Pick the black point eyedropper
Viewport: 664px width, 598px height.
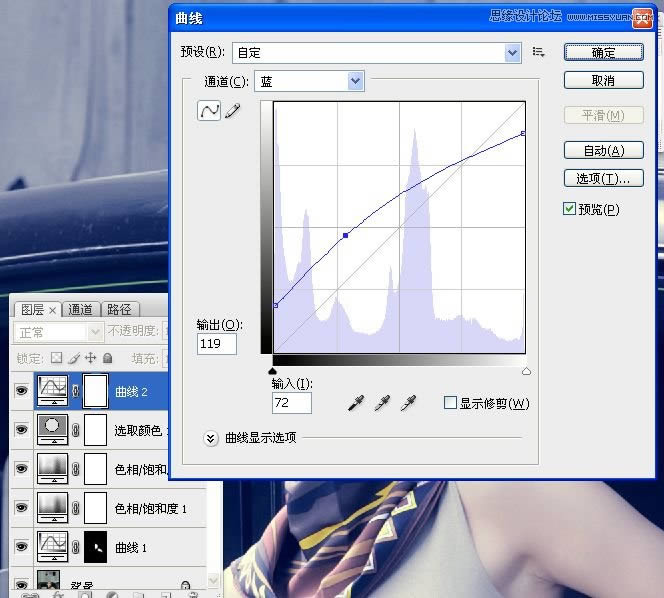(355, 403)
